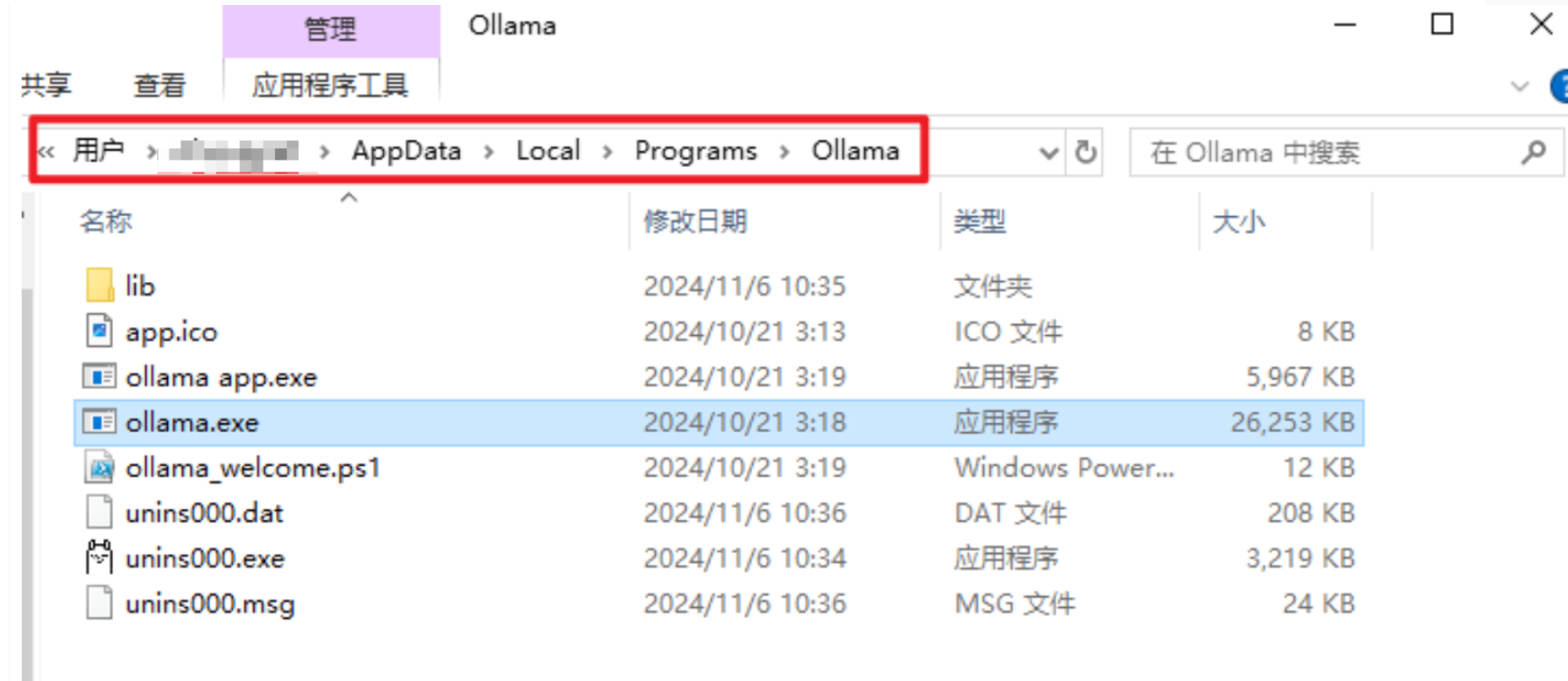Select the file name ollama app.exe
The width and height of the screenshot is (1568, 681).
tap(221, 378)
